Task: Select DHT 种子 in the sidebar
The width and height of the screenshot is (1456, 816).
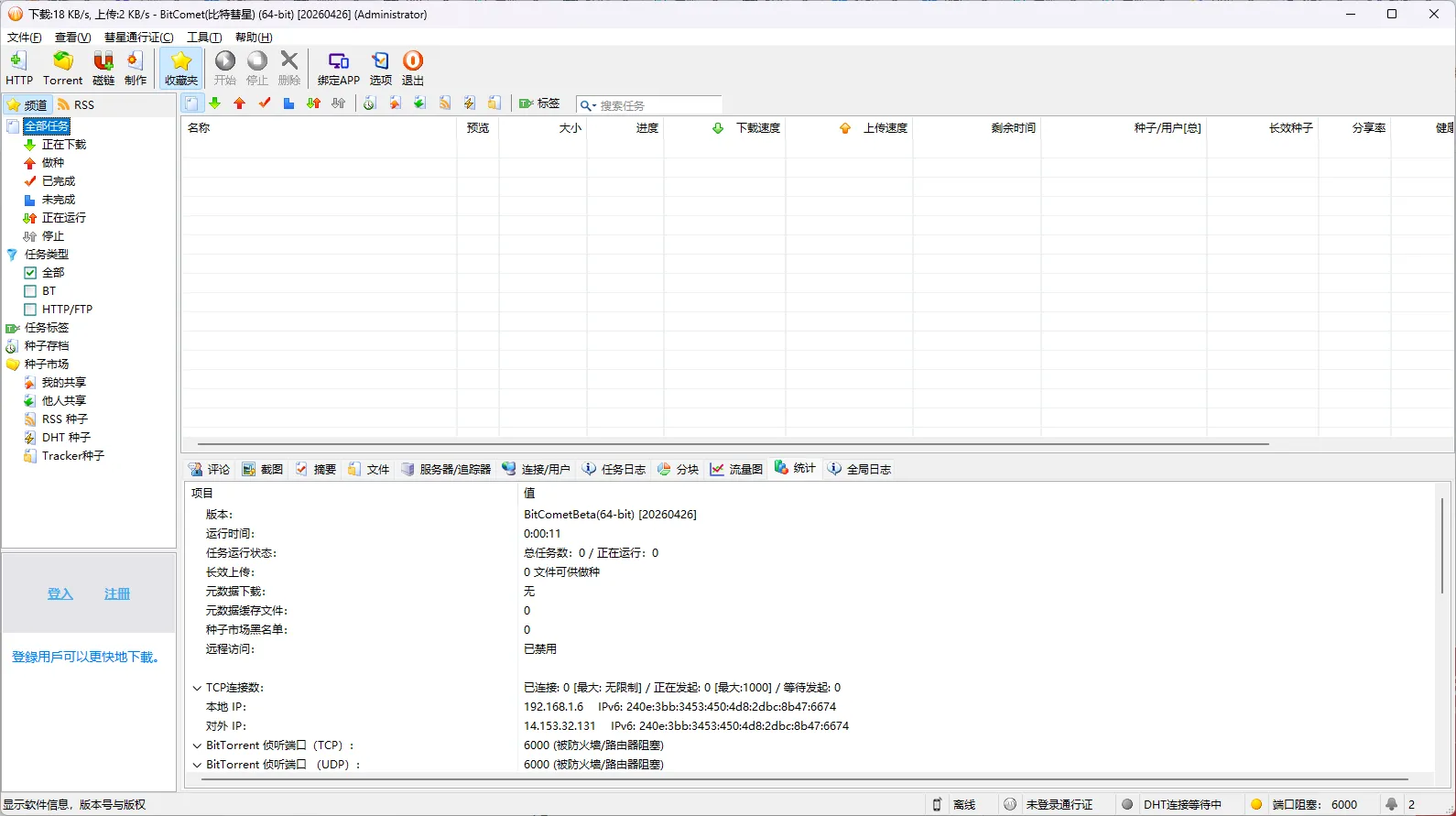Action: [66, 438]
